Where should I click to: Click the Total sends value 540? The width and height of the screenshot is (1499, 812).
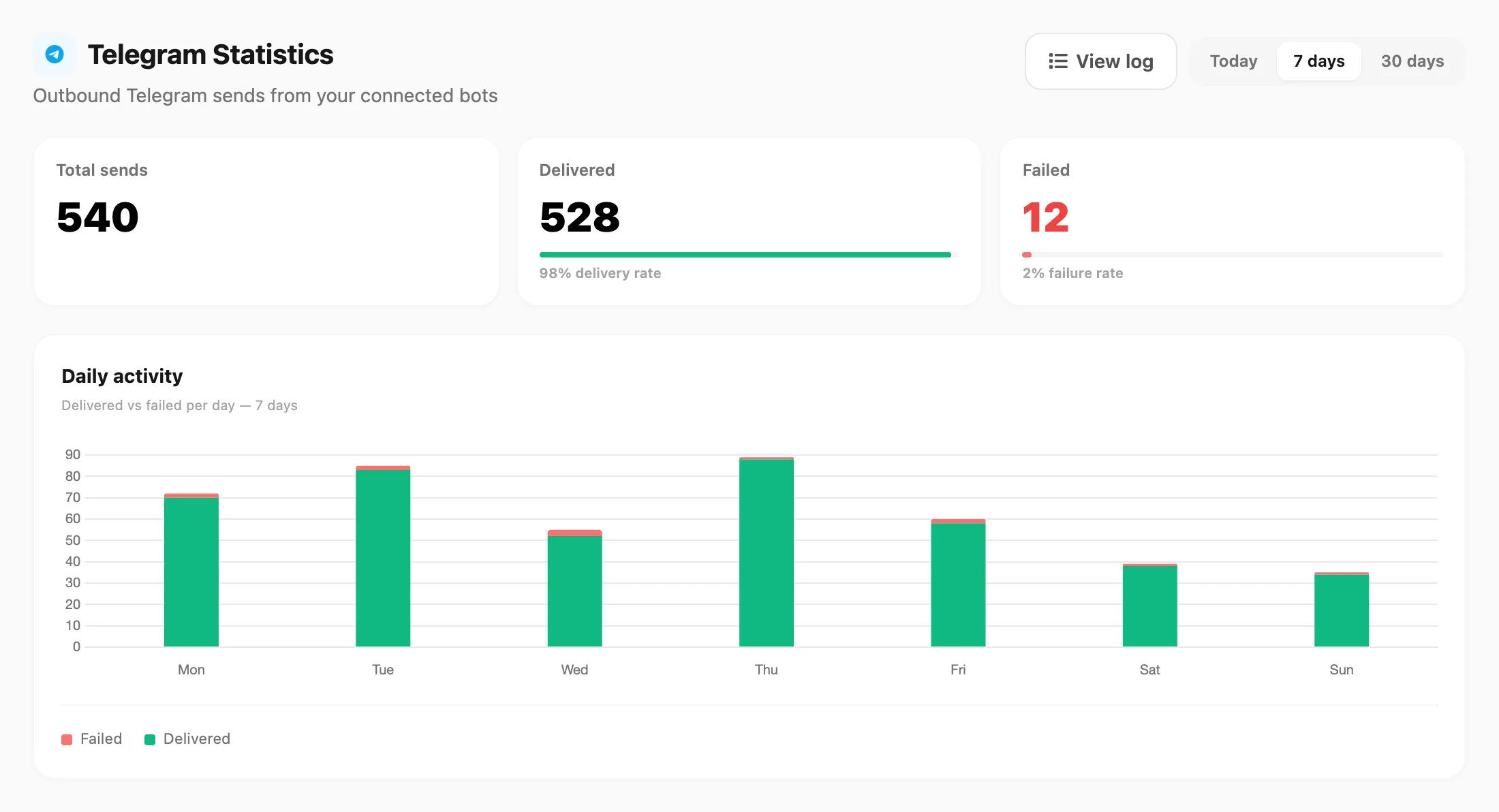pyautogui.click(x=97, y=217)
